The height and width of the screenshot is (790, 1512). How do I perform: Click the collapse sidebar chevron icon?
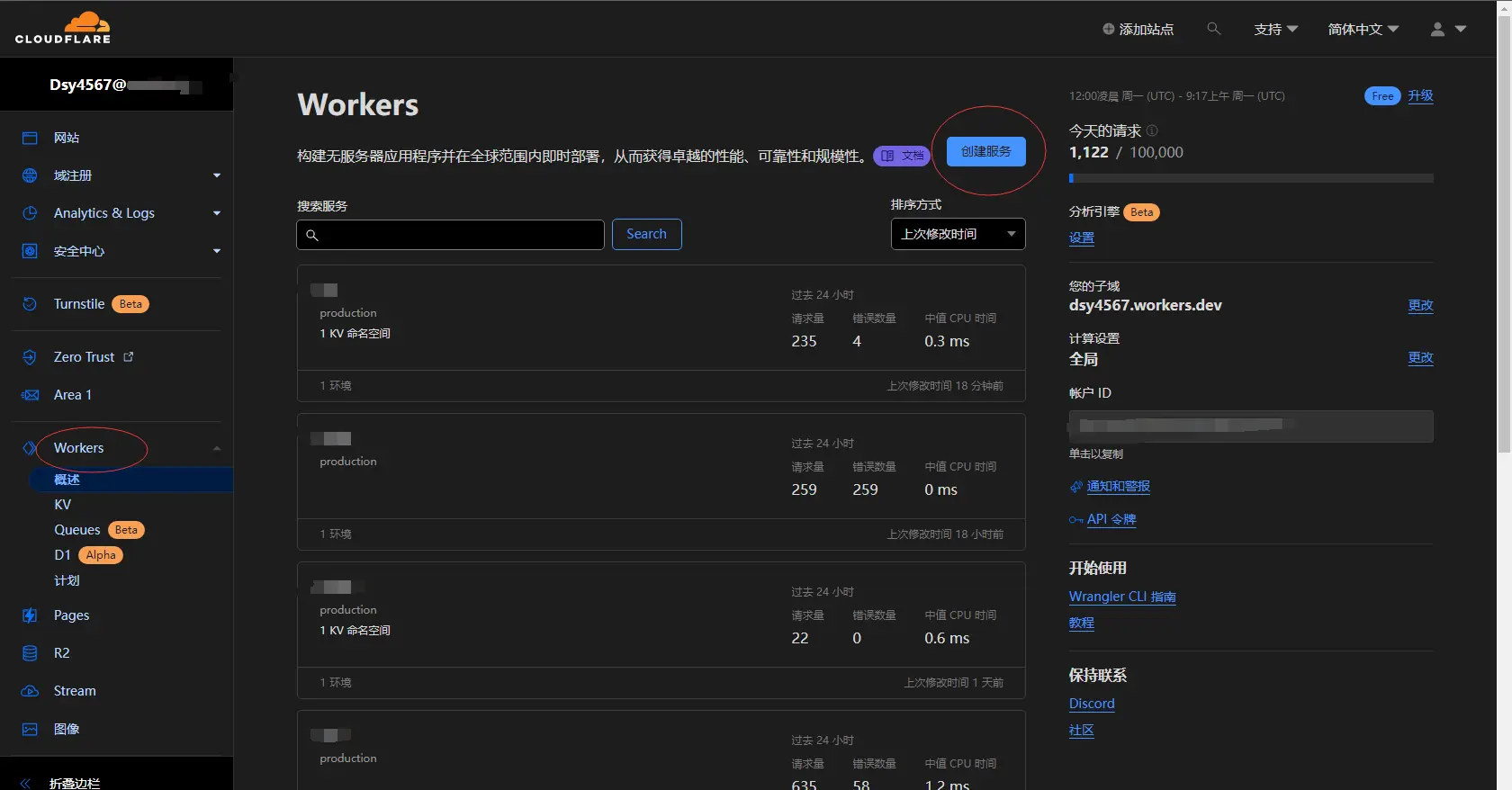coord(25,784)
